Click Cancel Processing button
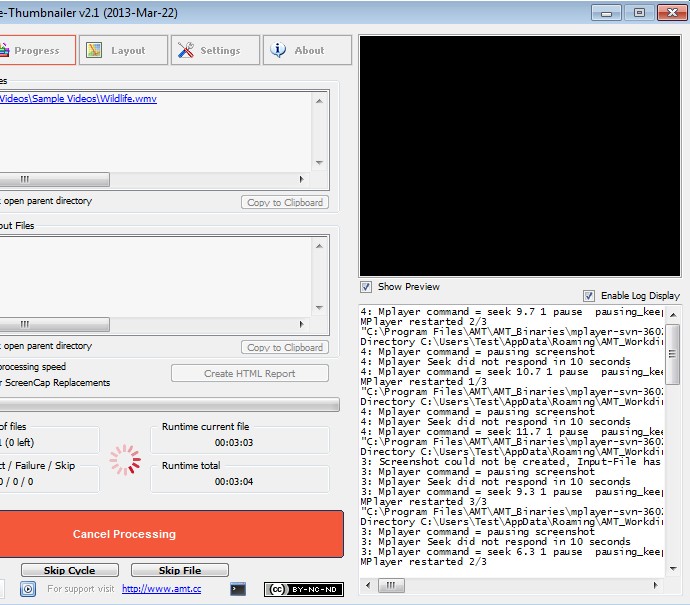The width and height of the screenshot is (690, 605). [x=171, y=534]
